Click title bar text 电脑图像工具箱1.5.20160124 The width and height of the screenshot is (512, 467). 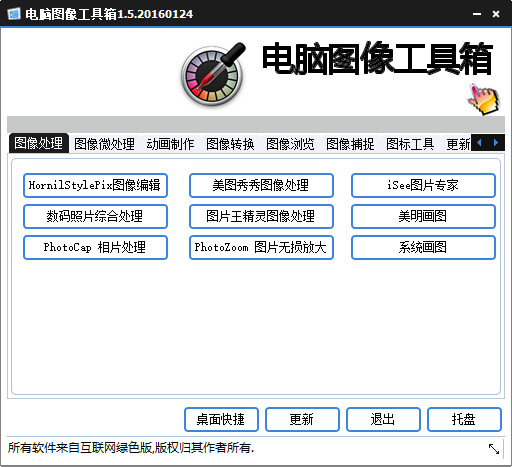coord(109,14)
